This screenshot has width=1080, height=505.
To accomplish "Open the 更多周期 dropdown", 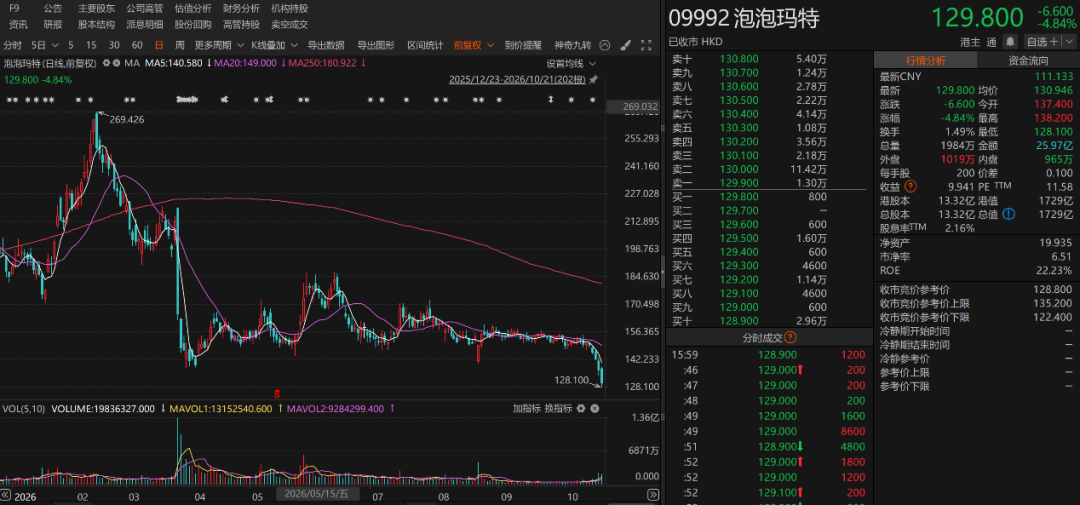I will tap(219, 45).
